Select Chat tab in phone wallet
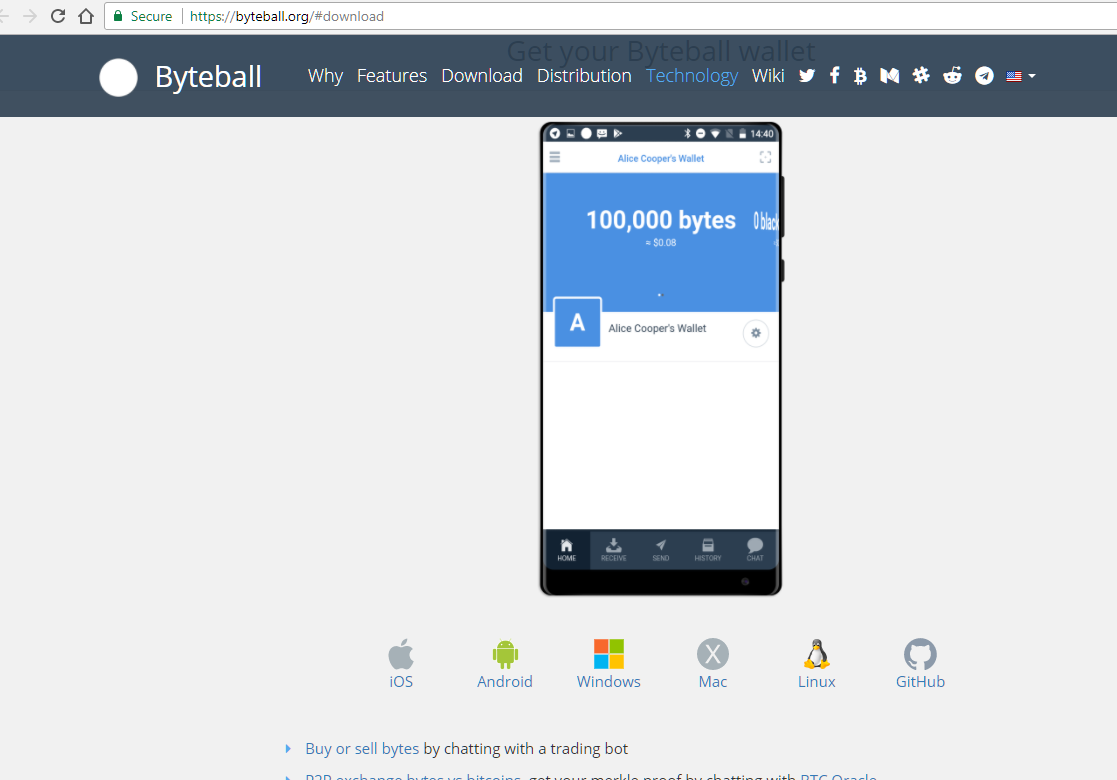The image size is (1117, 780). point(754,550)
